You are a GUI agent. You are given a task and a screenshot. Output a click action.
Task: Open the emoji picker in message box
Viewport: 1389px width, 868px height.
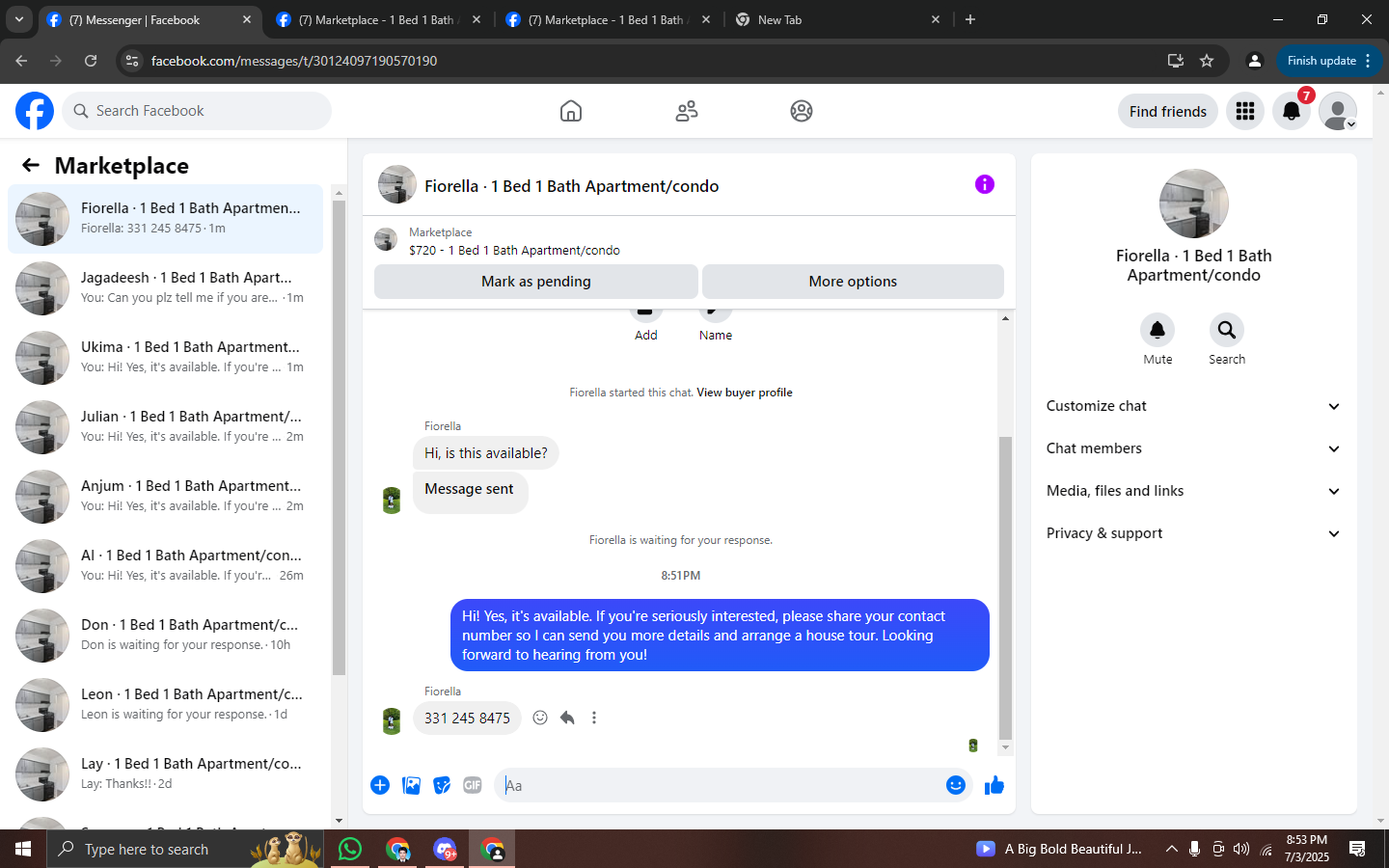tap(956, 785)
